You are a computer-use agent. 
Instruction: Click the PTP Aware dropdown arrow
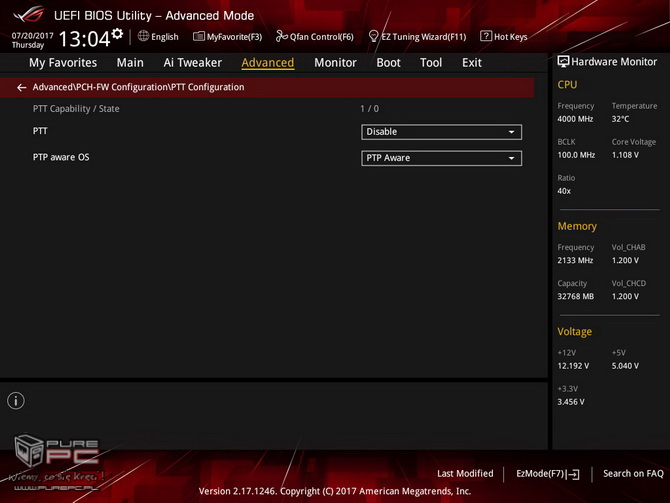click(511, 158)
